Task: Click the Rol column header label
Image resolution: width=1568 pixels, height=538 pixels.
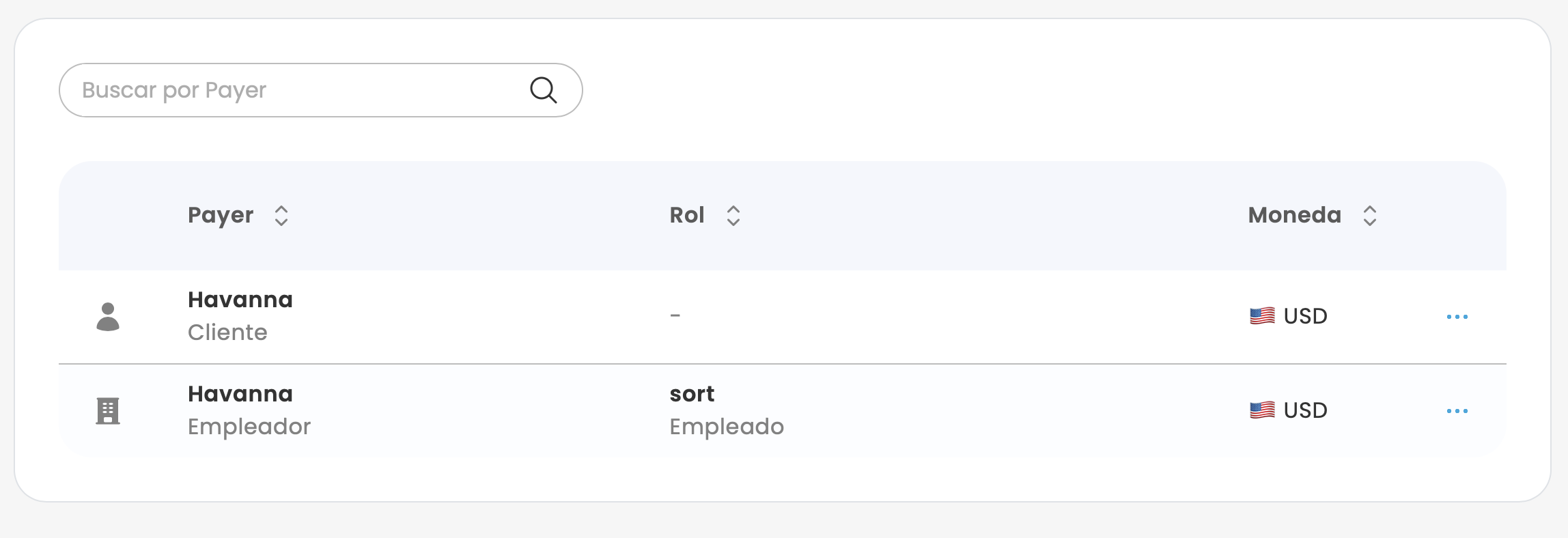Action: pos(686,216)
